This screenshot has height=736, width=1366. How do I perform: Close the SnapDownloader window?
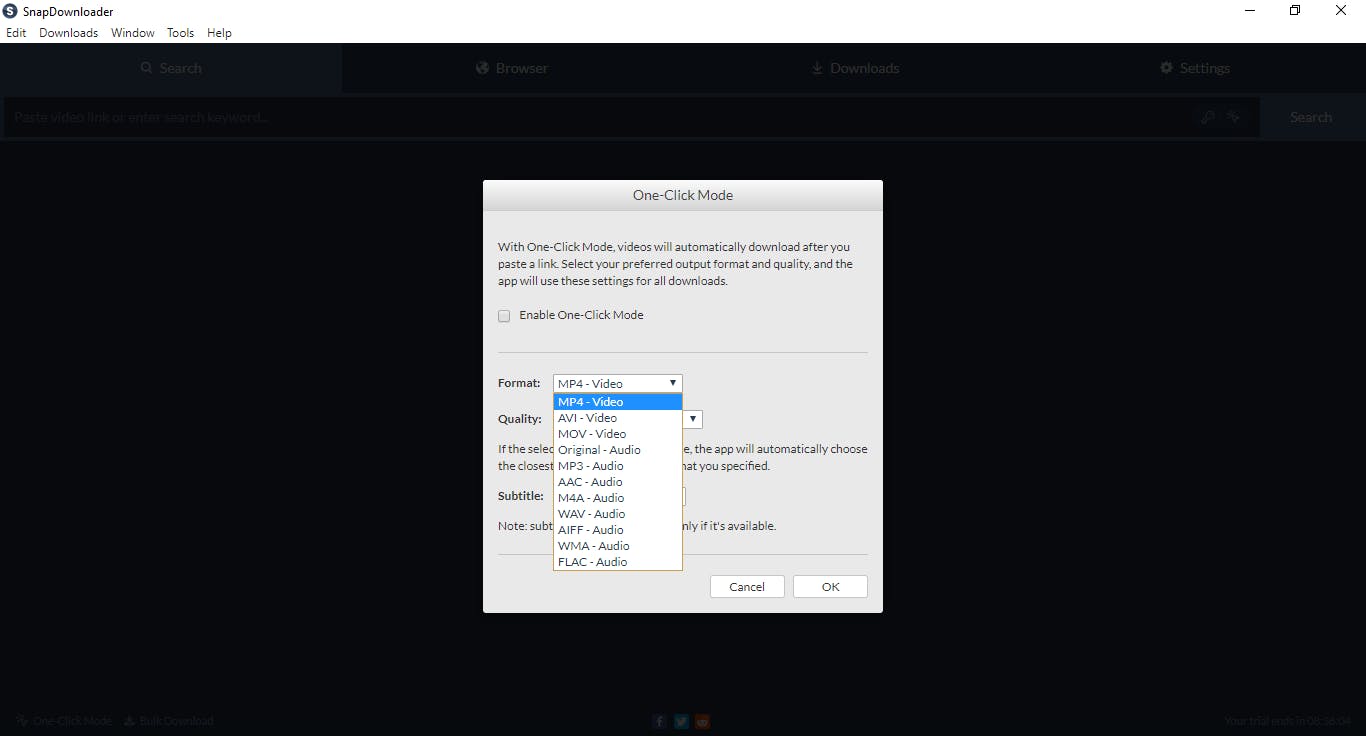click(x=1341, y=11)
